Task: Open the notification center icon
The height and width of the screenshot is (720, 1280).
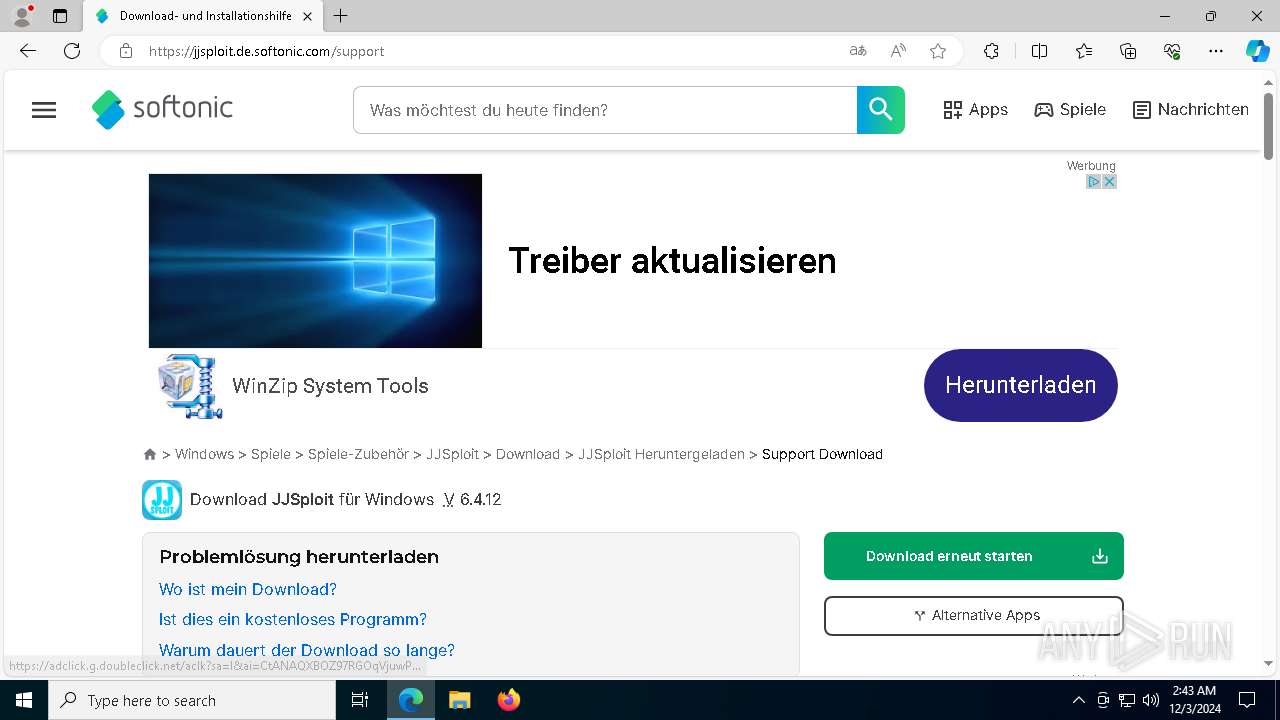Action: click(1247, 700)
